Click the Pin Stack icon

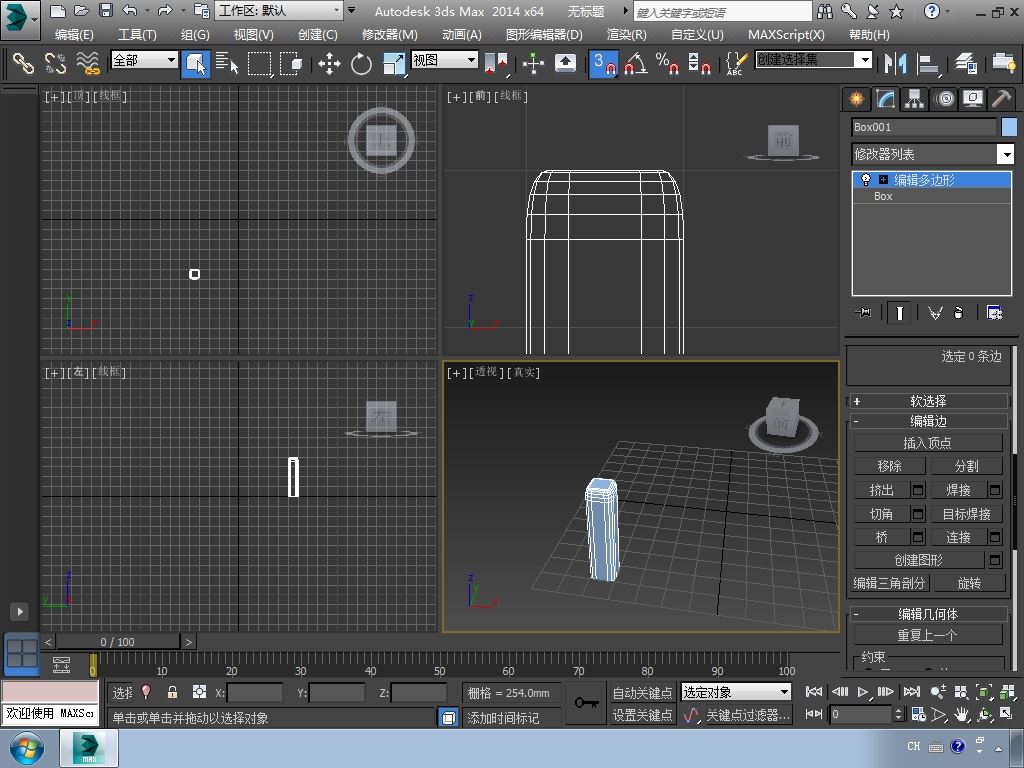[x=865, y=313]
